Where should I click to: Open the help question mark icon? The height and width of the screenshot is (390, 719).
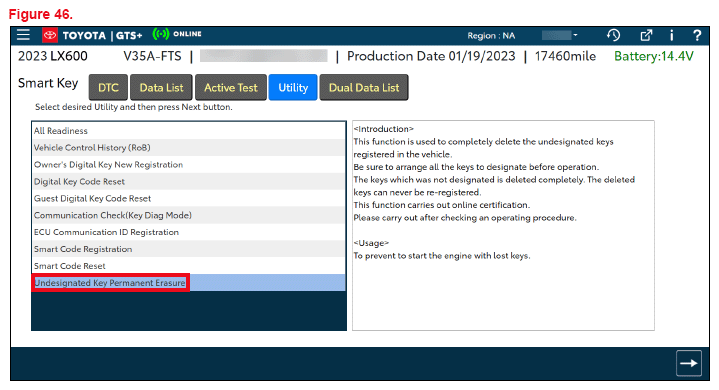[x=697, y=35]
